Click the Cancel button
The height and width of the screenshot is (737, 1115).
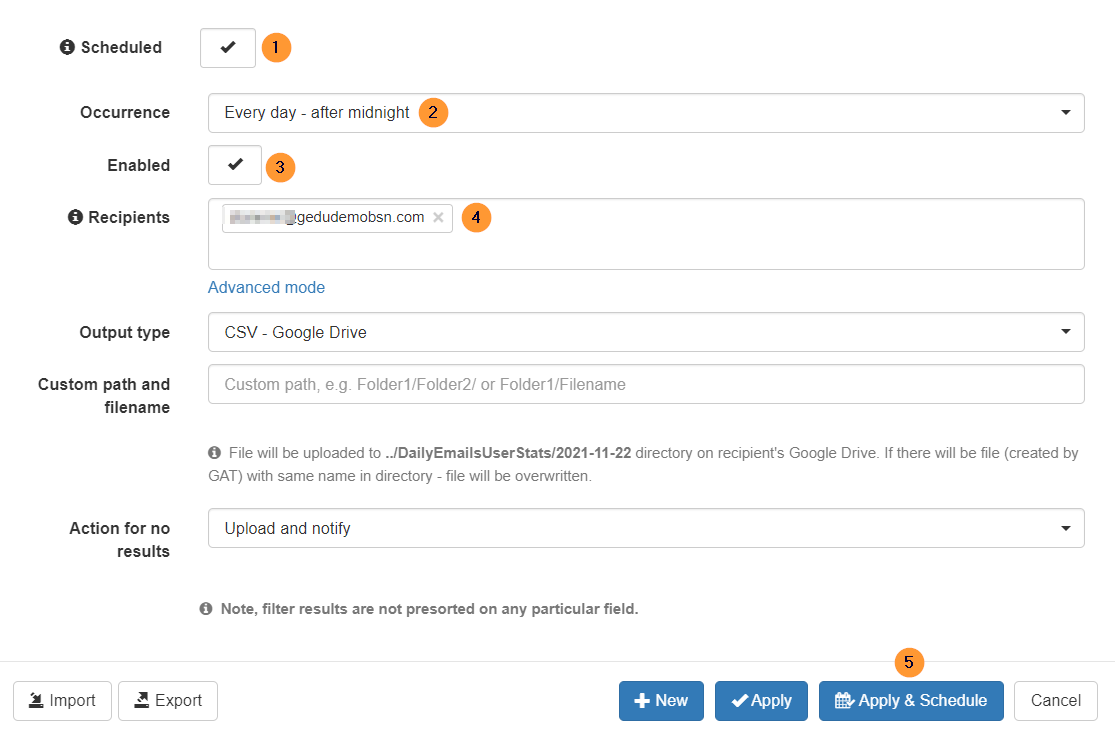(1055, 700)
